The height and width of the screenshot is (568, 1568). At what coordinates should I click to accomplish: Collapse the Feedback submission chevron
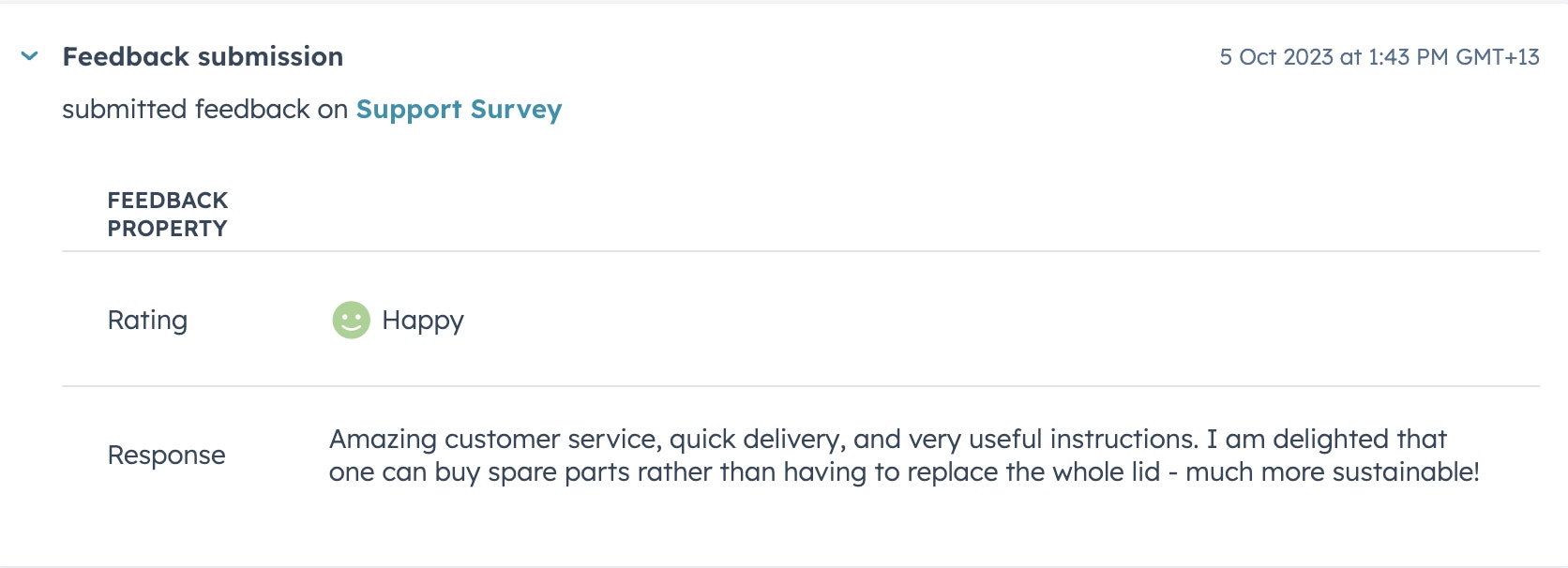pyautogui.click(x=30, y=56)
